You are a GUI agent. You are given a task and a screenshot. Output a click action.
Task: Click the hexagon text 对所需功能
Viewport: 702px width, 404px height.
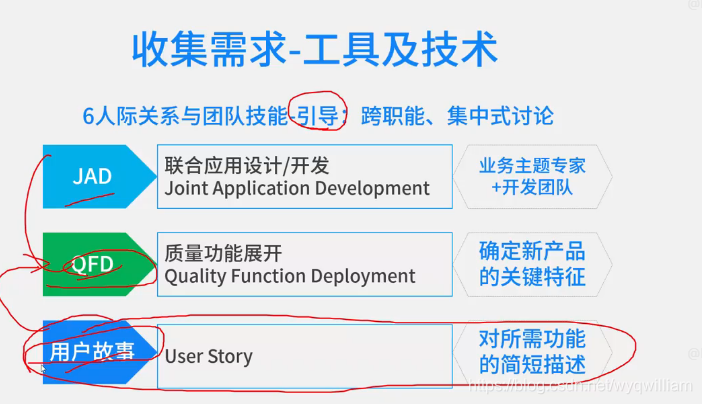(x=532, y=339)
